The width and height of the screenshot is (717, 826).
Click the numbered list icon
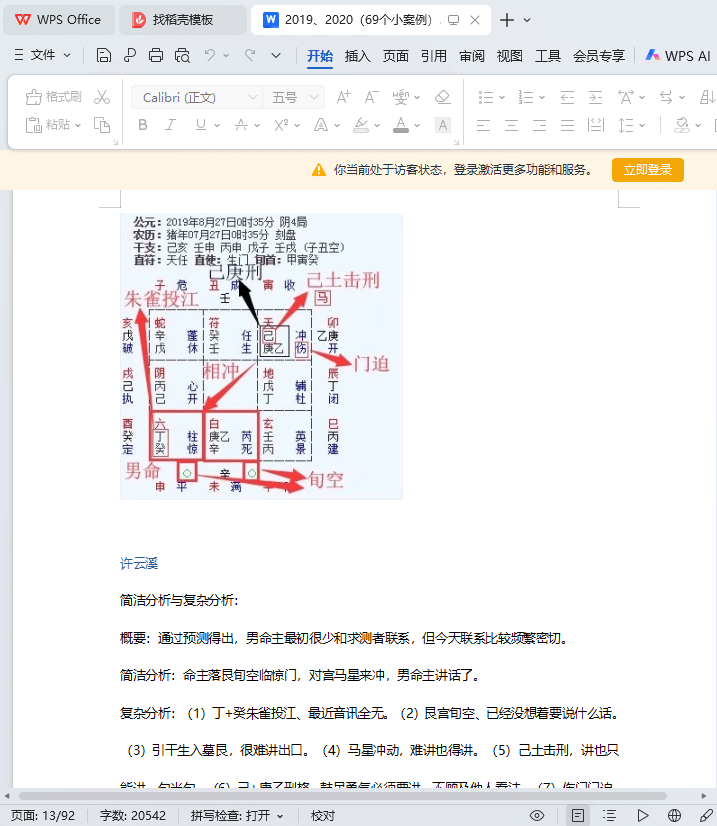(526, 97)
